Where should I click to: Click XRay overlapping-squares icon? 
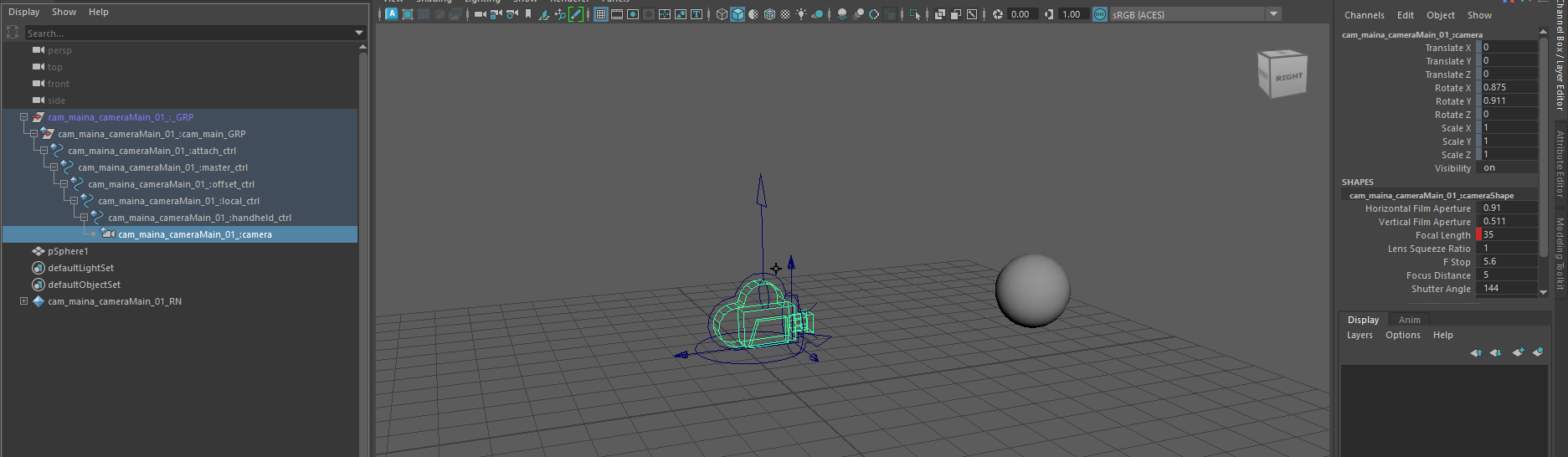pyautogui.click(x=940, y=14)
